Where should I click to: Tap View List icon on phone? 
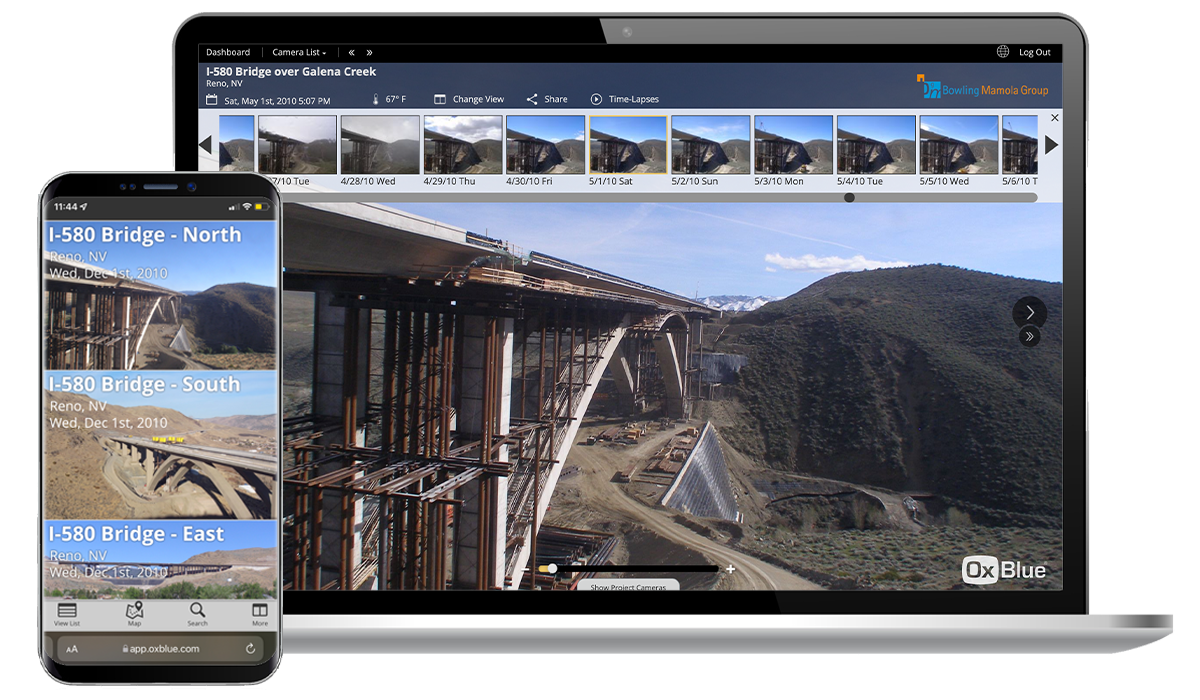click(67, 611)
